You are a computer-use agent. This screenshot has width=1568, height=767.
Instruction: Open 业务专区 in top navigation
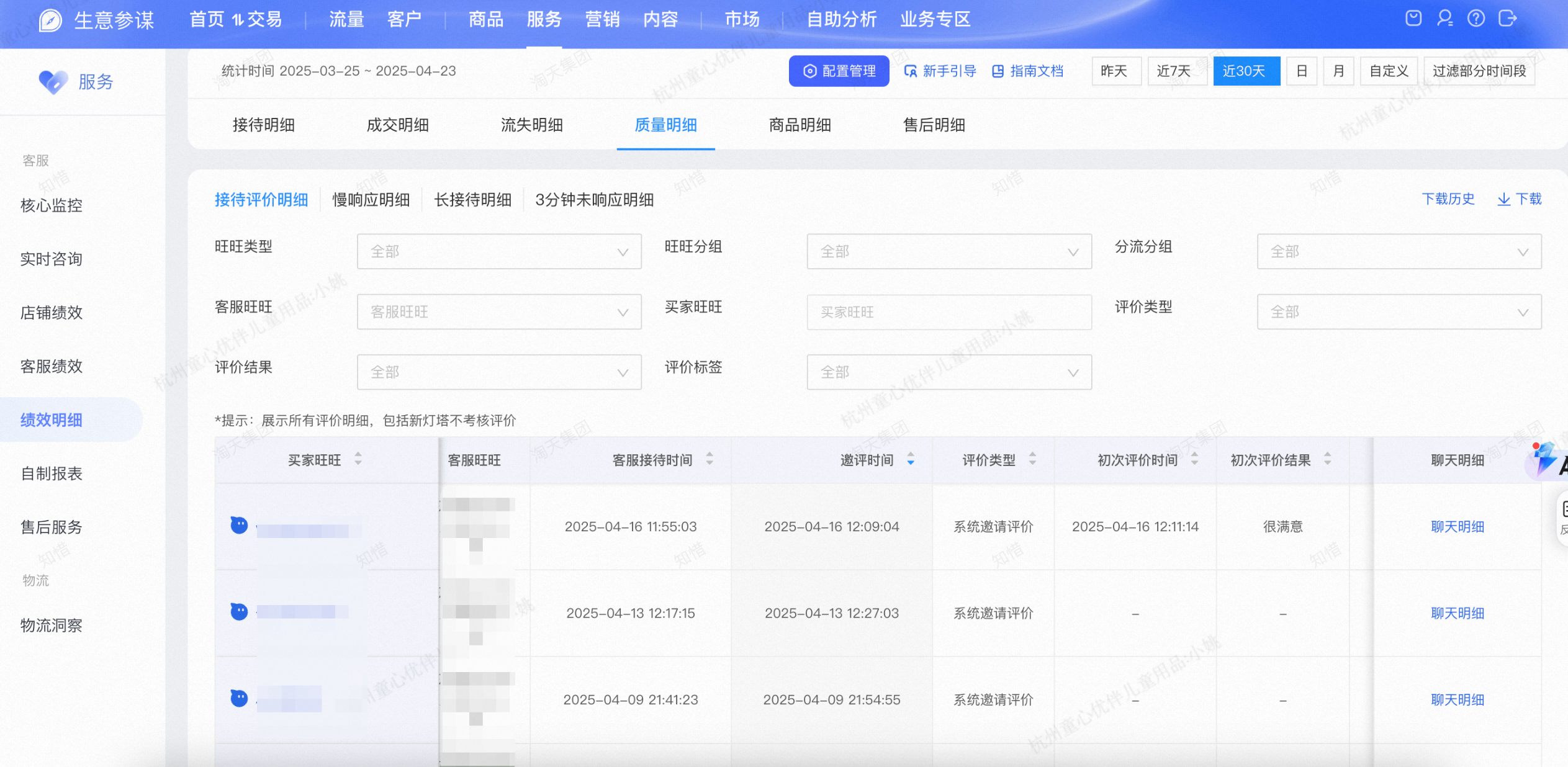click(x=935, y=19)
